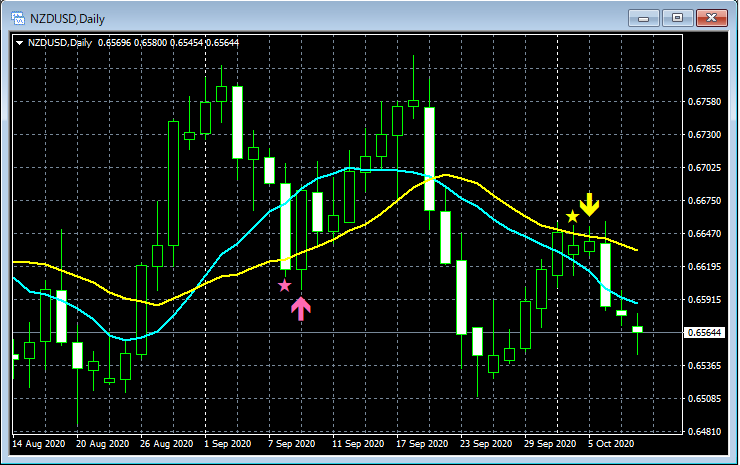Image resolution: width=740 pixels, height=465 pixels.
Task: Click the 0.67580 price scale value
Action: click(704, 102)
